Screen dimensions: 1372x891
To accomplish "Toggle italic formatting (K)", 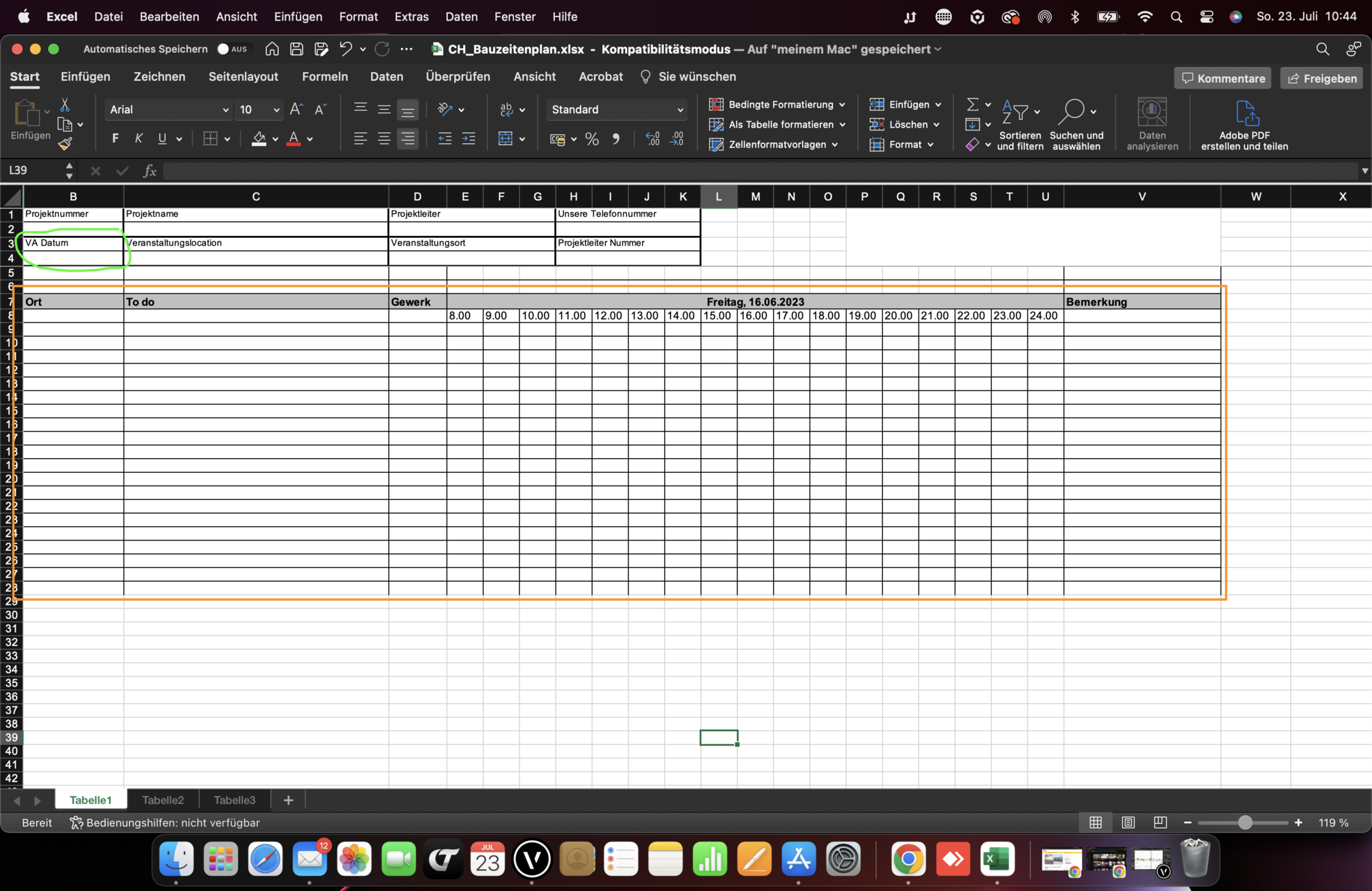I will click(x=139, y=139).
